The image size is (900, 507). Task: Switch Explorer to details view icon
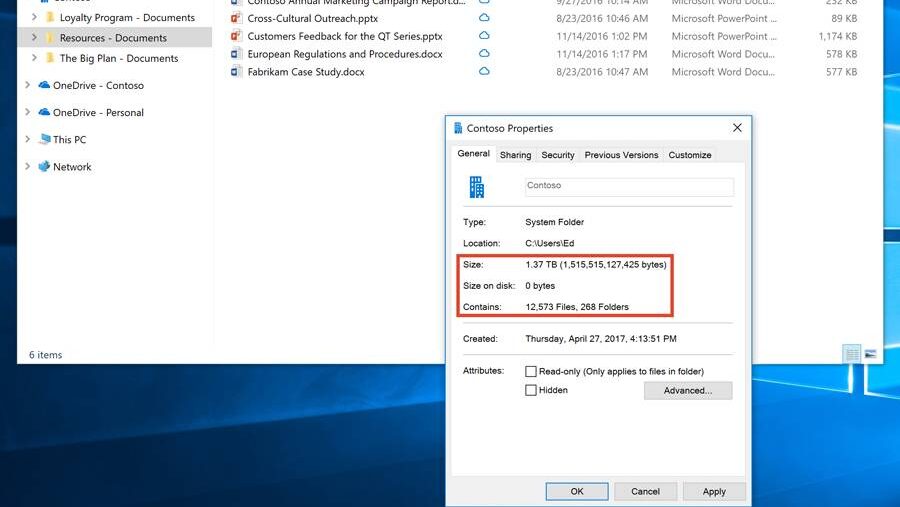click(852, 354)
